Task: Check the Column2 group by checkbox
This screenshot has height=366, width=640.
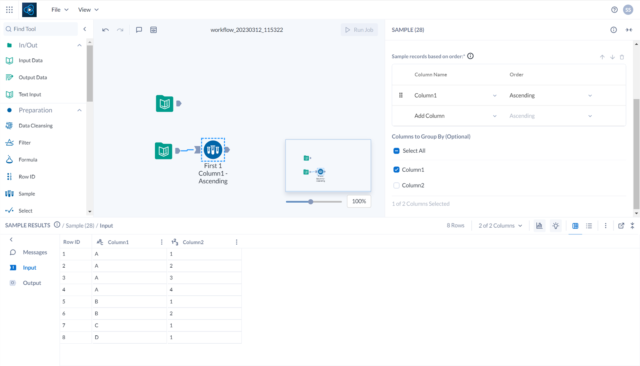Action: (396, 185)
